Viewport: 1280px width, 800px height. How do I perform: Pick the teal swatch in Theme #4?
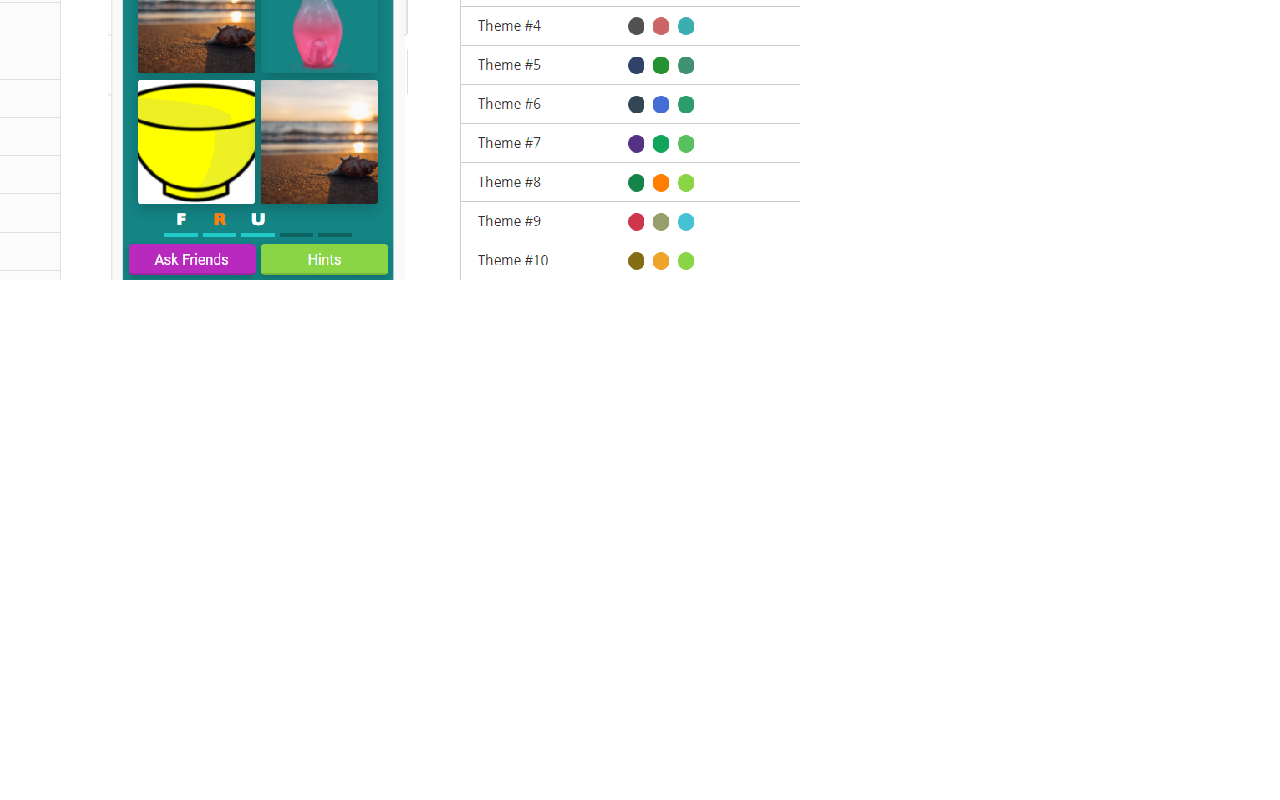coord(686,26)
